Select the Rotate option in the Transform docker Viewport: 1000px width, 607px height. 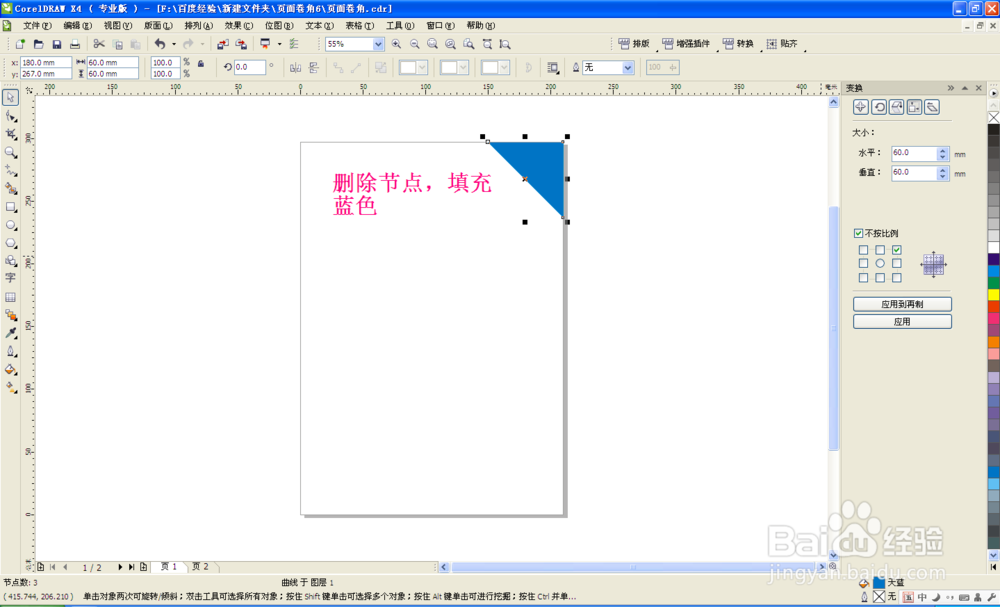pos(879,107)
